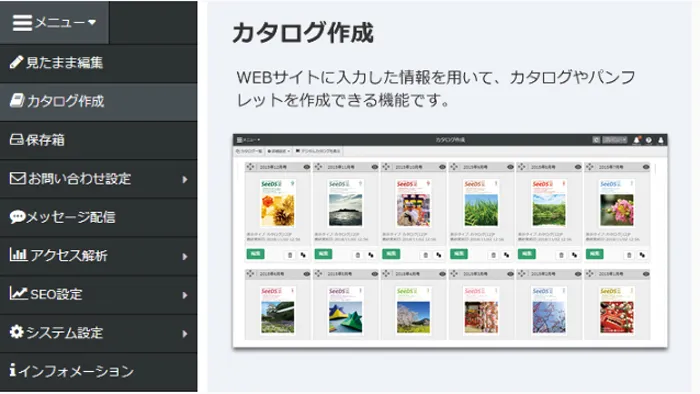Open the メニュー hamburger dropdown
Screen dimensions: 700x394
coord(54,22)
